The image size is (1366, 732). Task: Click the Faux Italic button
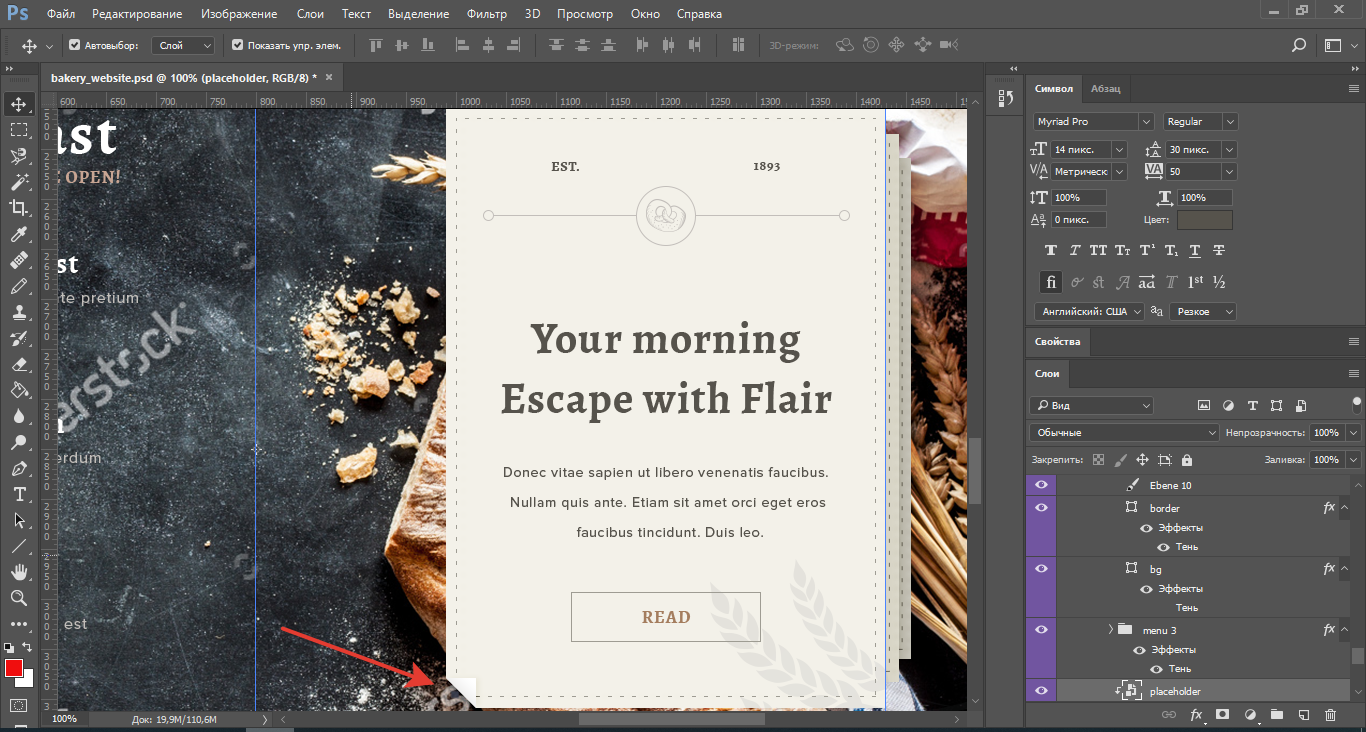(x=1075, y=250)
